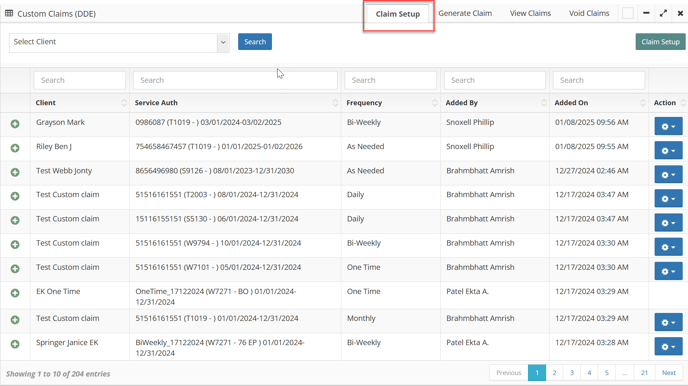
Task: Sort table by Client column
Action: pos(80,103)
